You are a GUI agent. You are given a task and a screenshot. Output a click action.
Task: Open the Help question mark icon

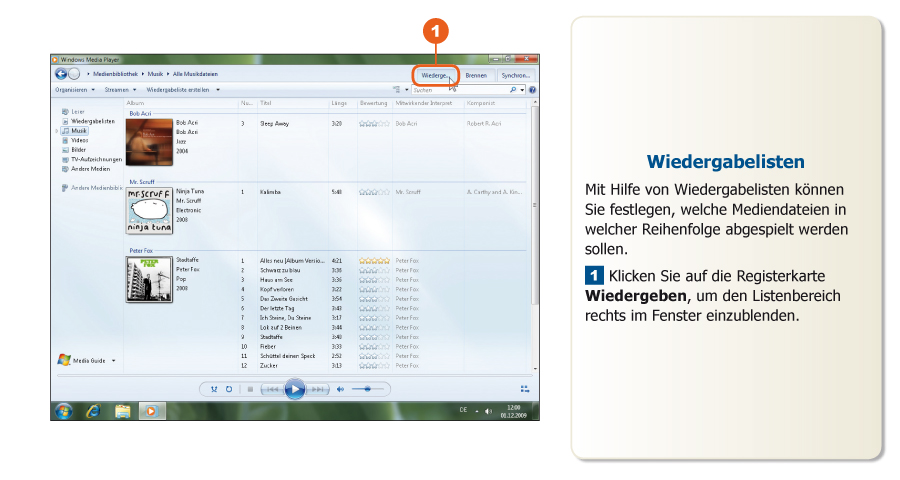(532, 89)
